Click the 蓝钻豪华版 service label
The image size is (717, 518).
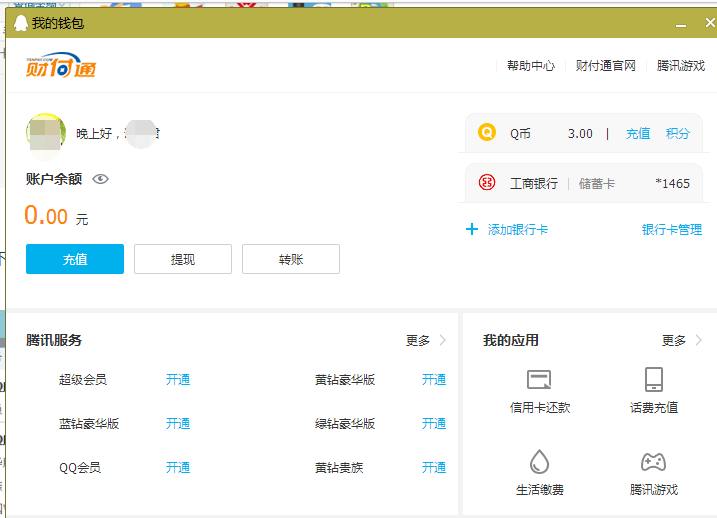89,423
